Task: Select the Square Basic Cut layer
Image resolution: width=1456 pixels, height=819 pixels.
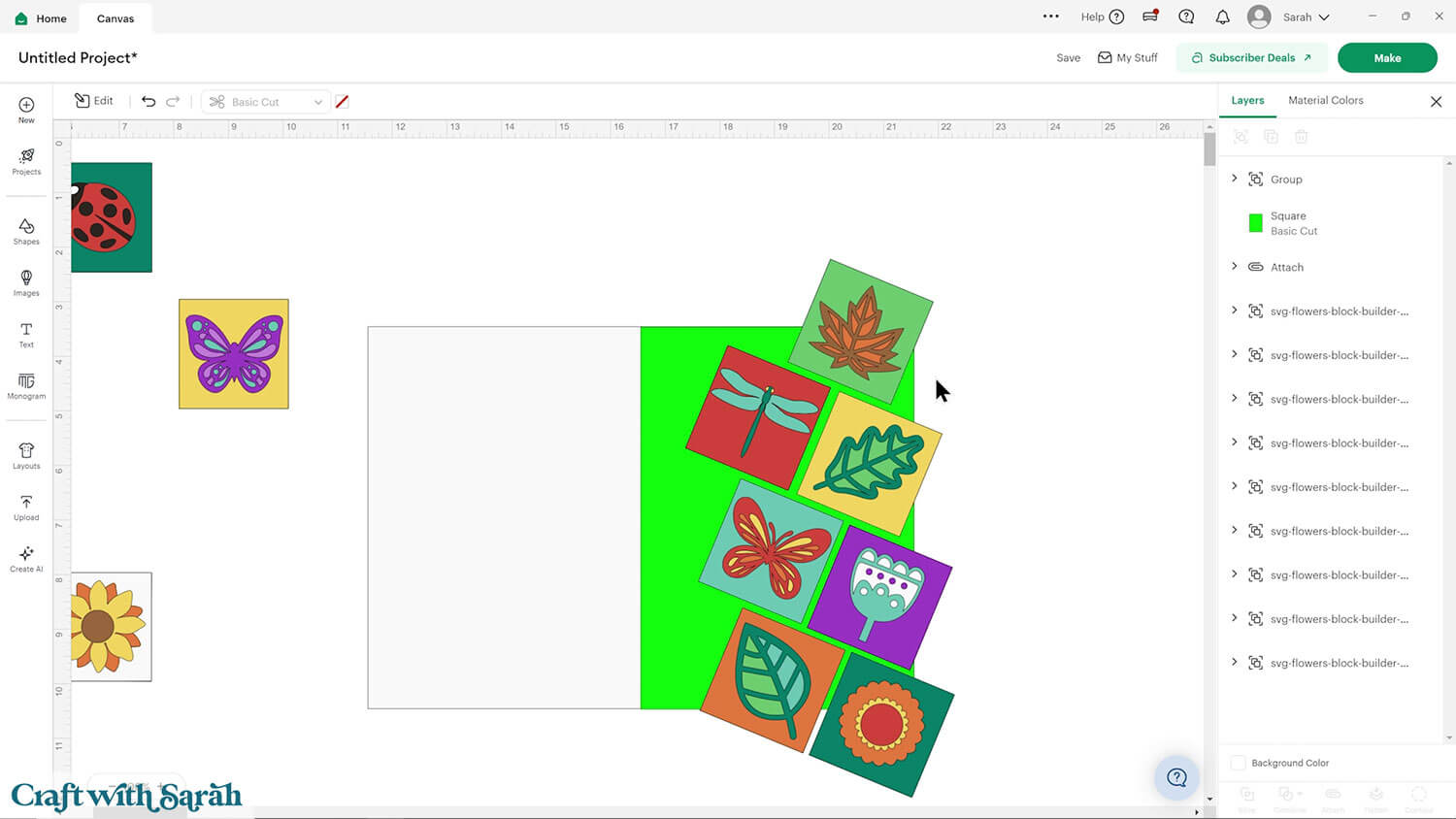Action: (1332, 223)
